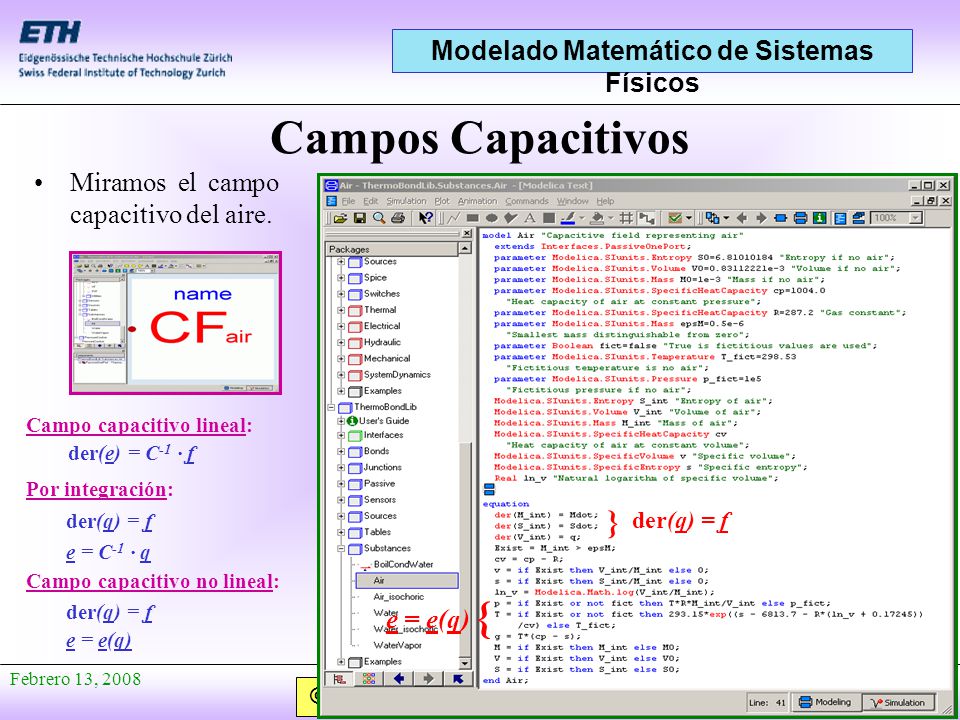Image resolution: width=960 pixels, height=720 pixels.
Task: Open the Commands menu
Action: (x=527, y=201)
